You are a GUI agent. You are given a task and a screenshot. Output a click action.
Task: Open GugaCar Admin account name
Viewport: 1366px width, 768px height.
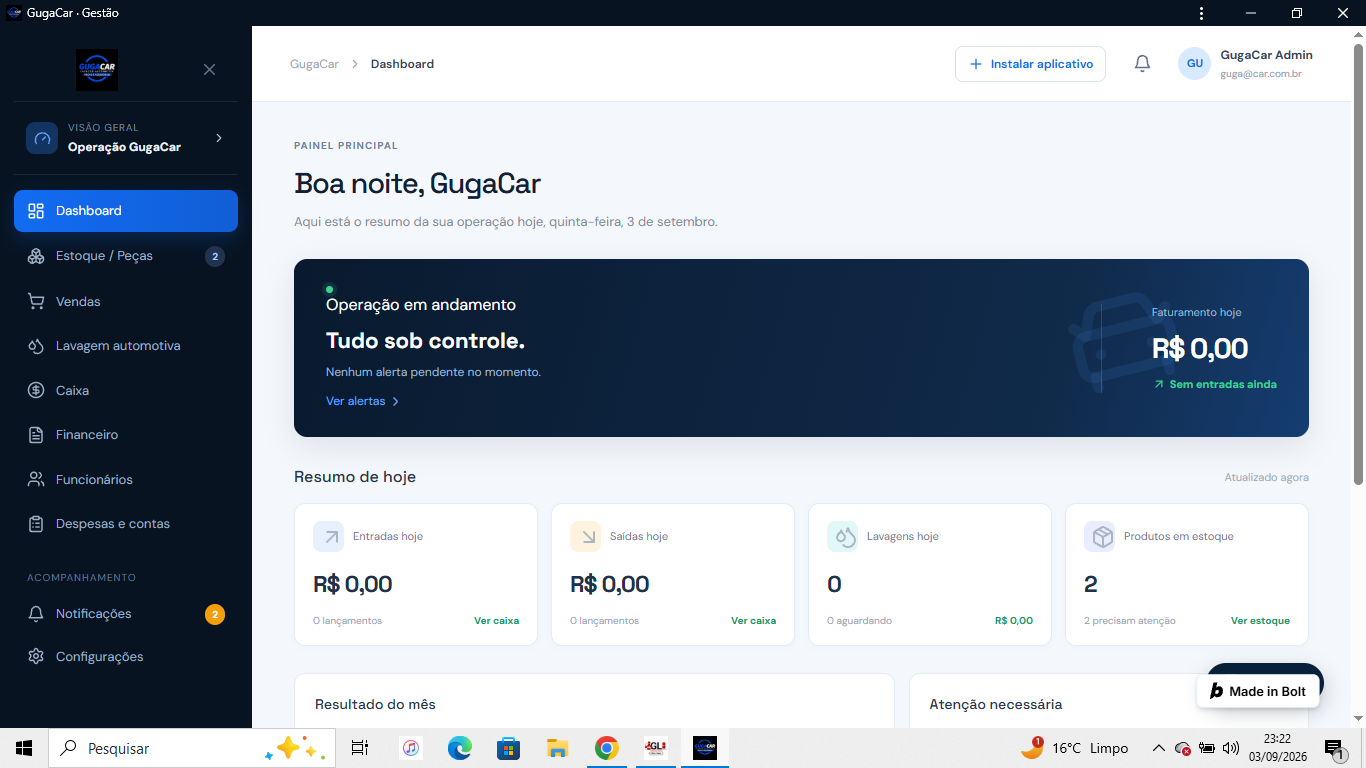pyautogui.click(x=1266, y=55)
